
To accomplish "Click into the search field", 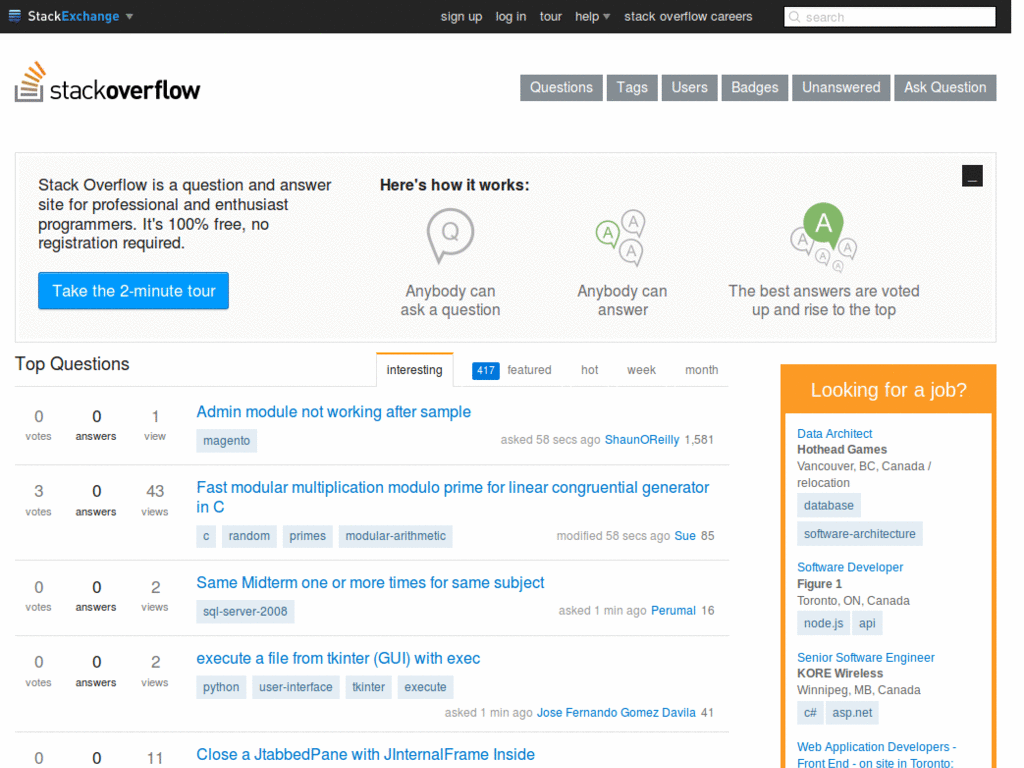I will click(889, 17).
